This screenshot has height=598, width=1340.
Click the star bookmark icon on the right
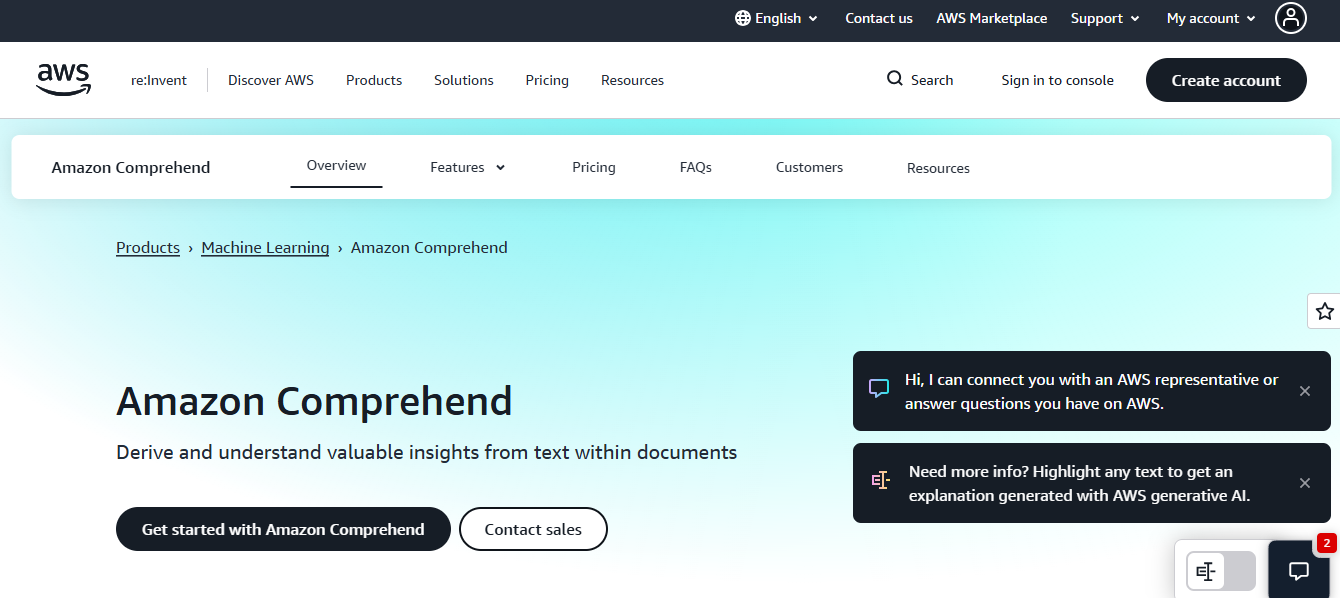pos(1325,311)
